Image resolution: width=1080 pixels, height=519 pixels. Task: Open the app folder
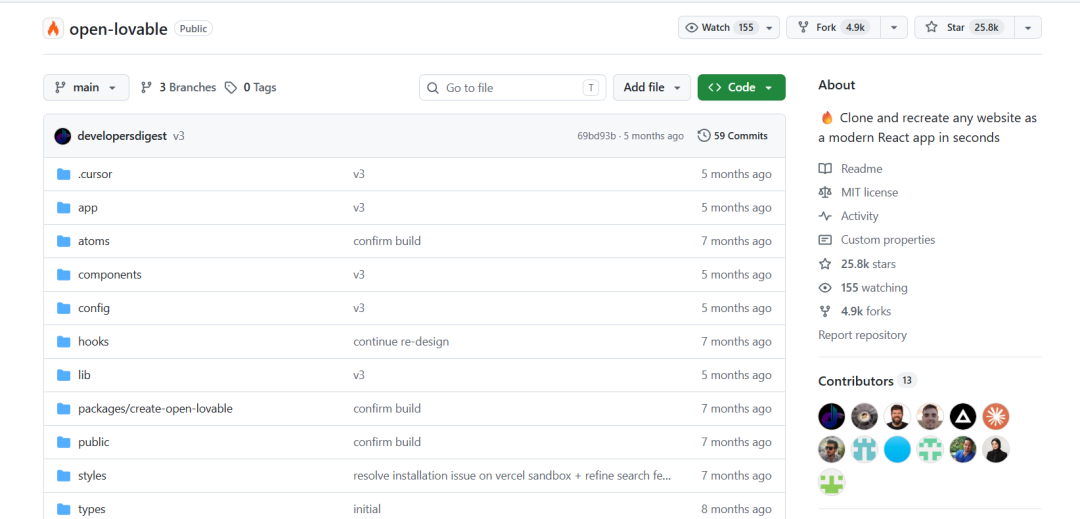point(88,207)
